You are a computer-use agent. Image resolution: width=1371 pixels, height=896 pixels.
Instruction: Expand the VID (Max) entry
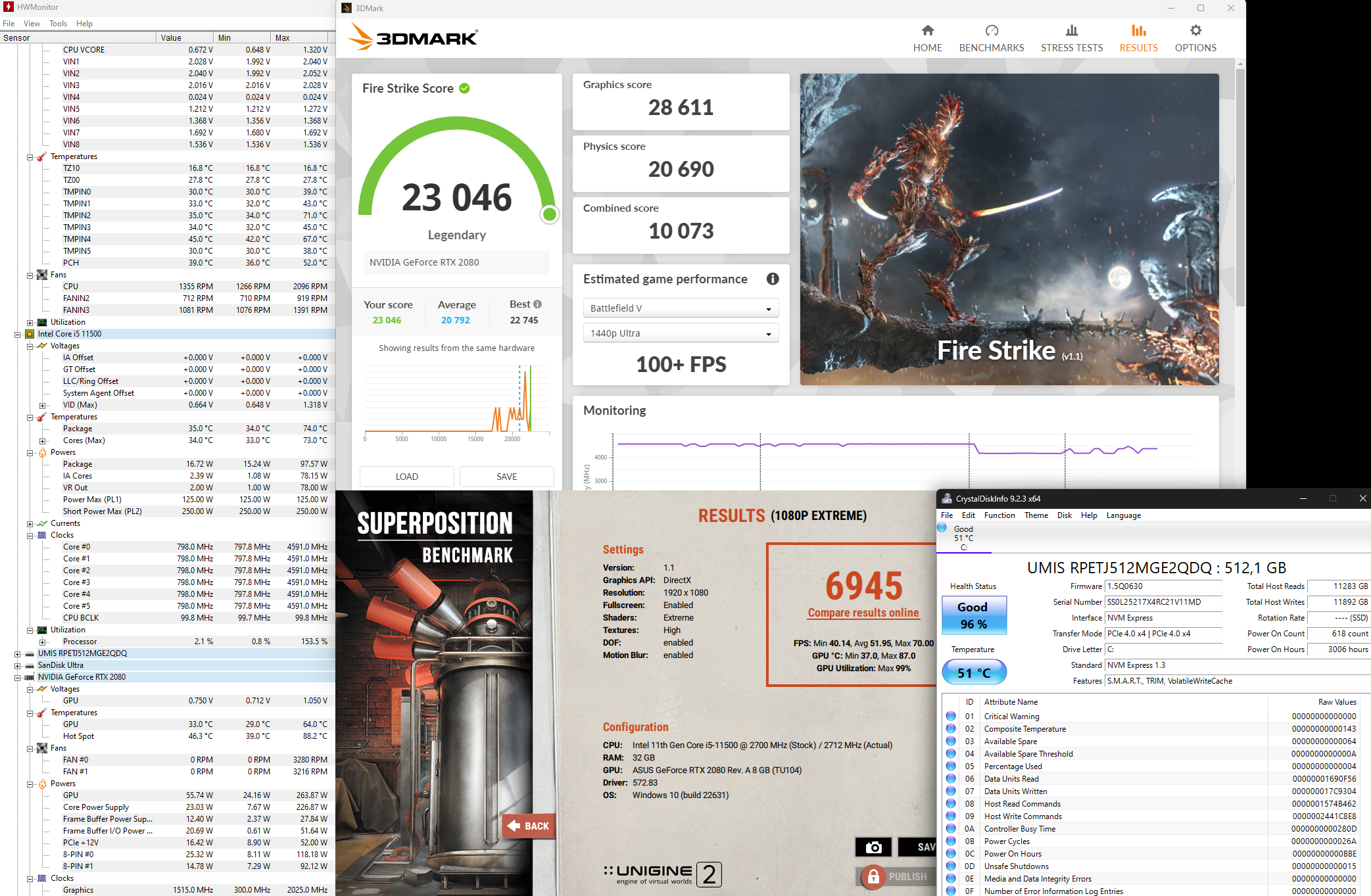43,405
